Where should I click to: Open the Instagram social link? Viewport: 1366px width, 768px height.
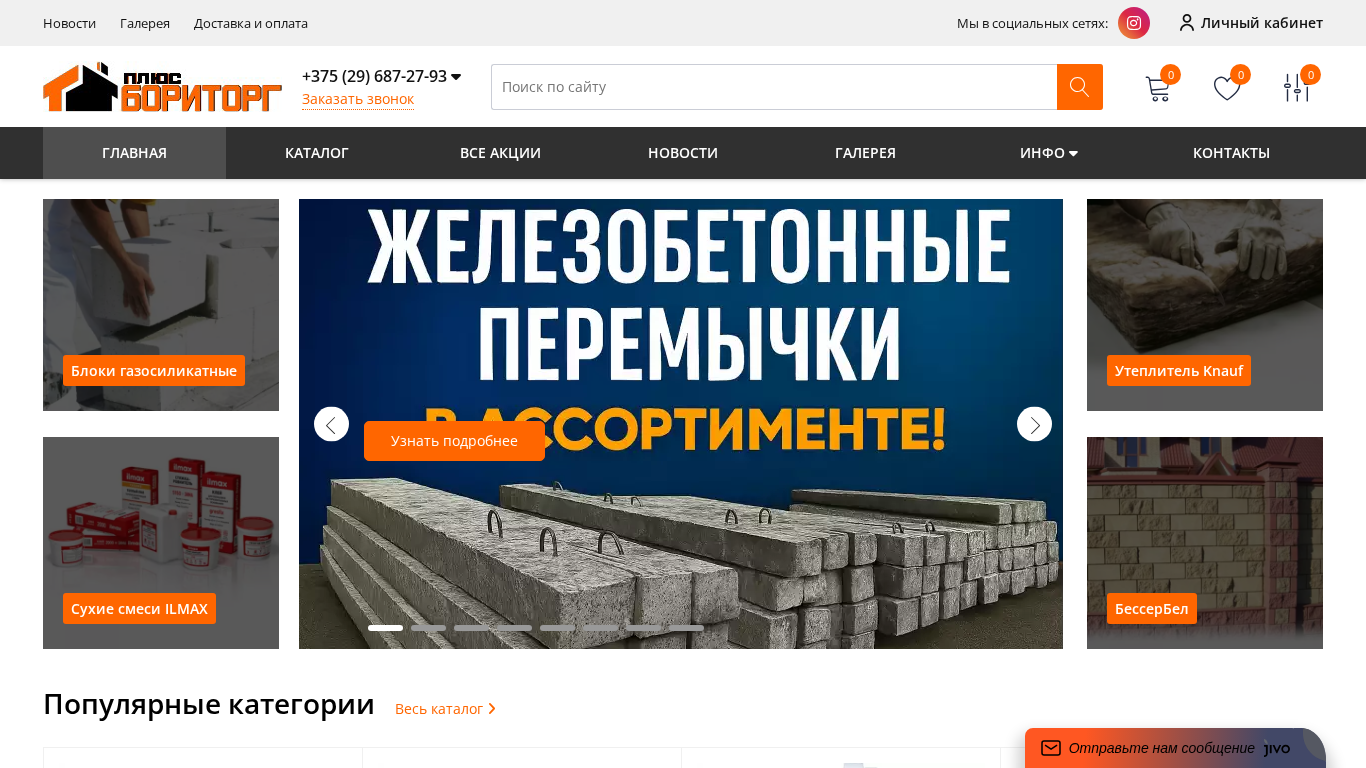coord(1134,23)
